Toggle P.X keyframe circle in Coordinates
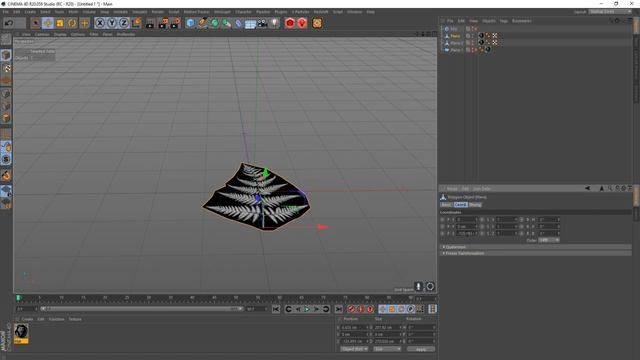640x360 pixels. (x=442, y=220)
